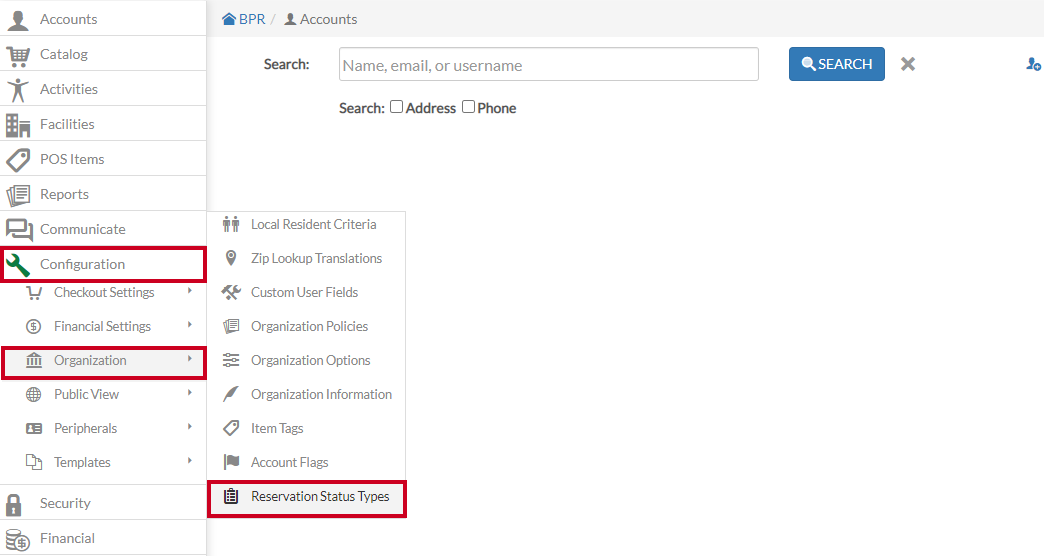Open the Facilities sidebar section

pyautogui.click(x=103, y=124)
